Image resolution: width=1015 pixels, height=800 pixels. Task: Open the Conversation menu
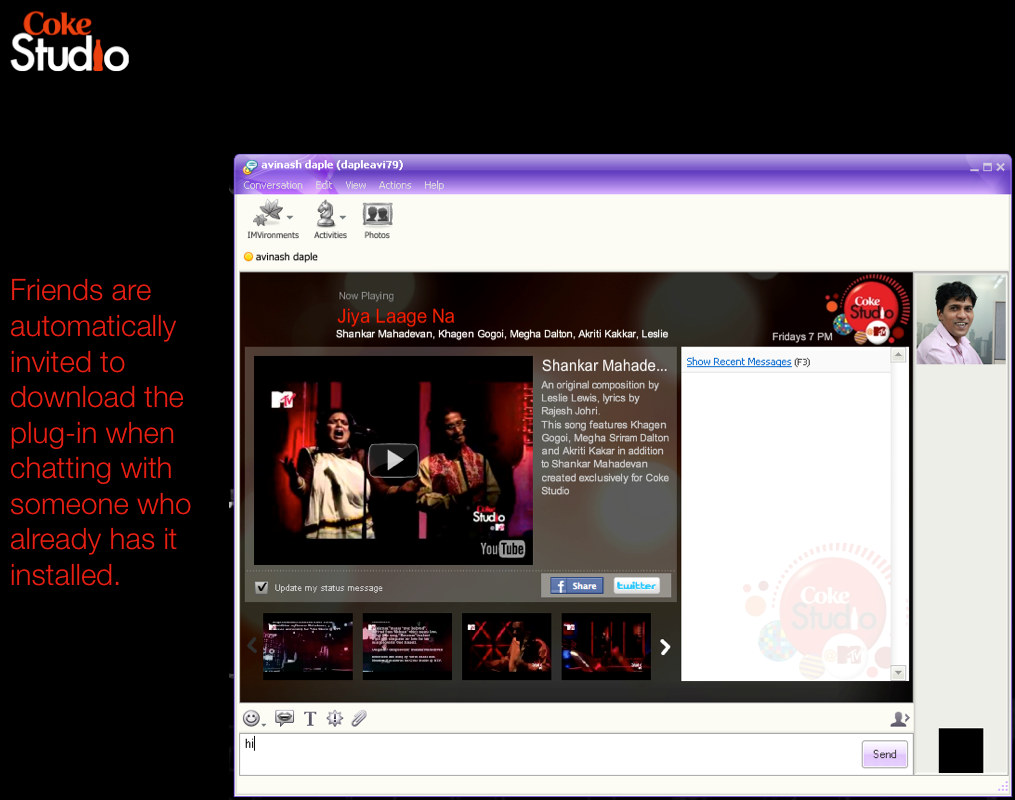(x=273, y=185)
